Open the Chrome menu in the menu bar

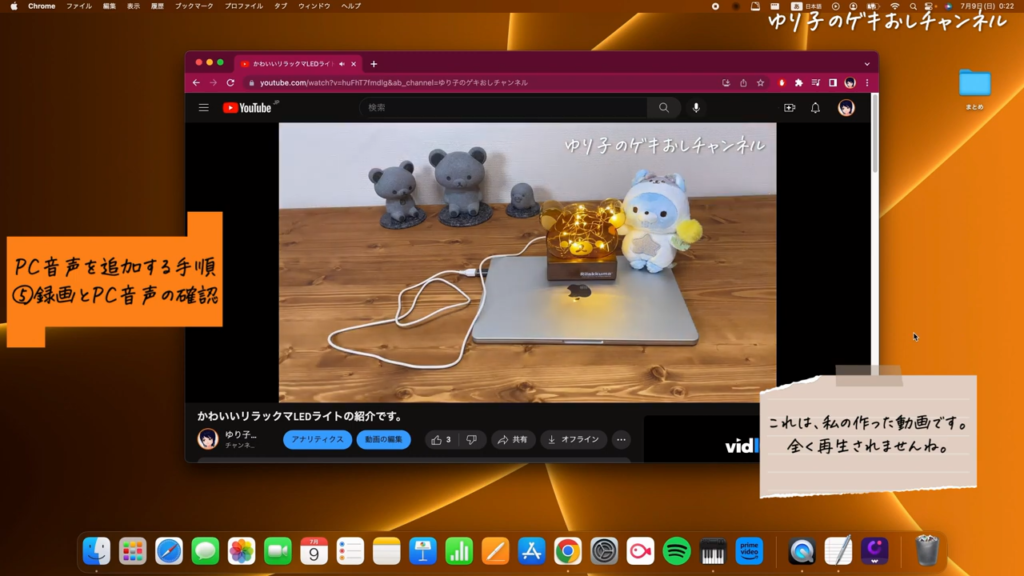[41, 6]
